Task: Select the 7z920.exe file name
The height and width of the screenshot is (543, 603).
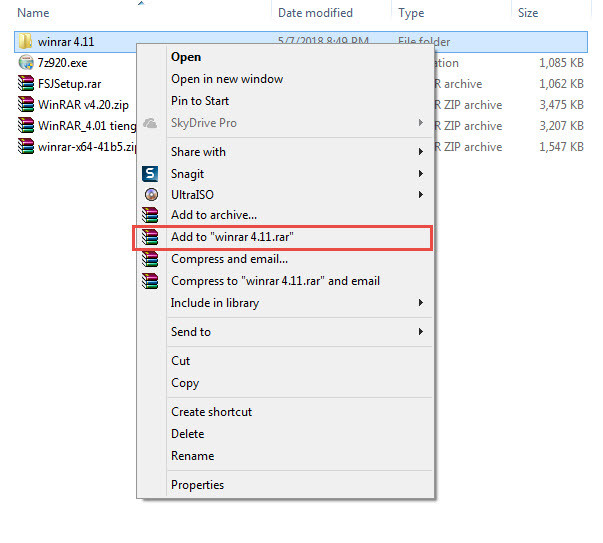Action: tap(62, 63)
